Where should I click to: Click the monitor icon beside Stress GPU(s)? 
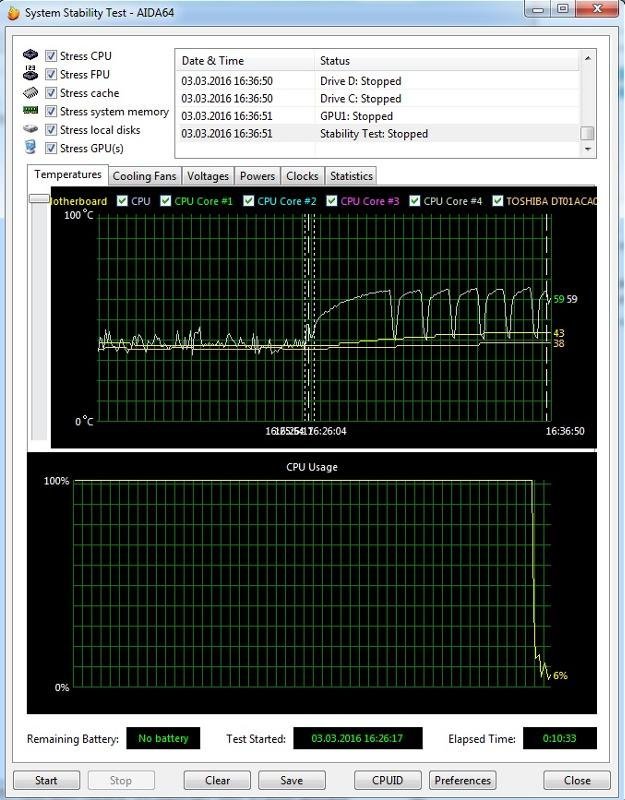[30, 147]
